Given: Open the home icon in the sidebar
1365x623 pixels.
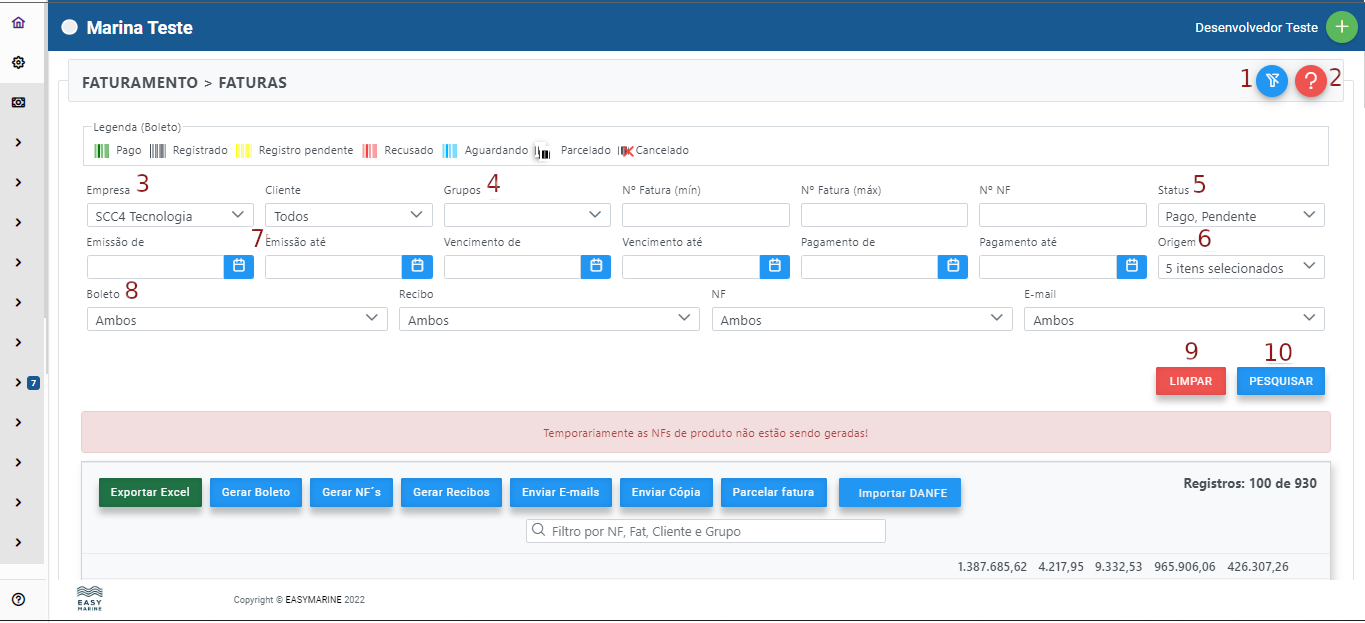Looking at the screenshot, I should click(x=18, y=23).
